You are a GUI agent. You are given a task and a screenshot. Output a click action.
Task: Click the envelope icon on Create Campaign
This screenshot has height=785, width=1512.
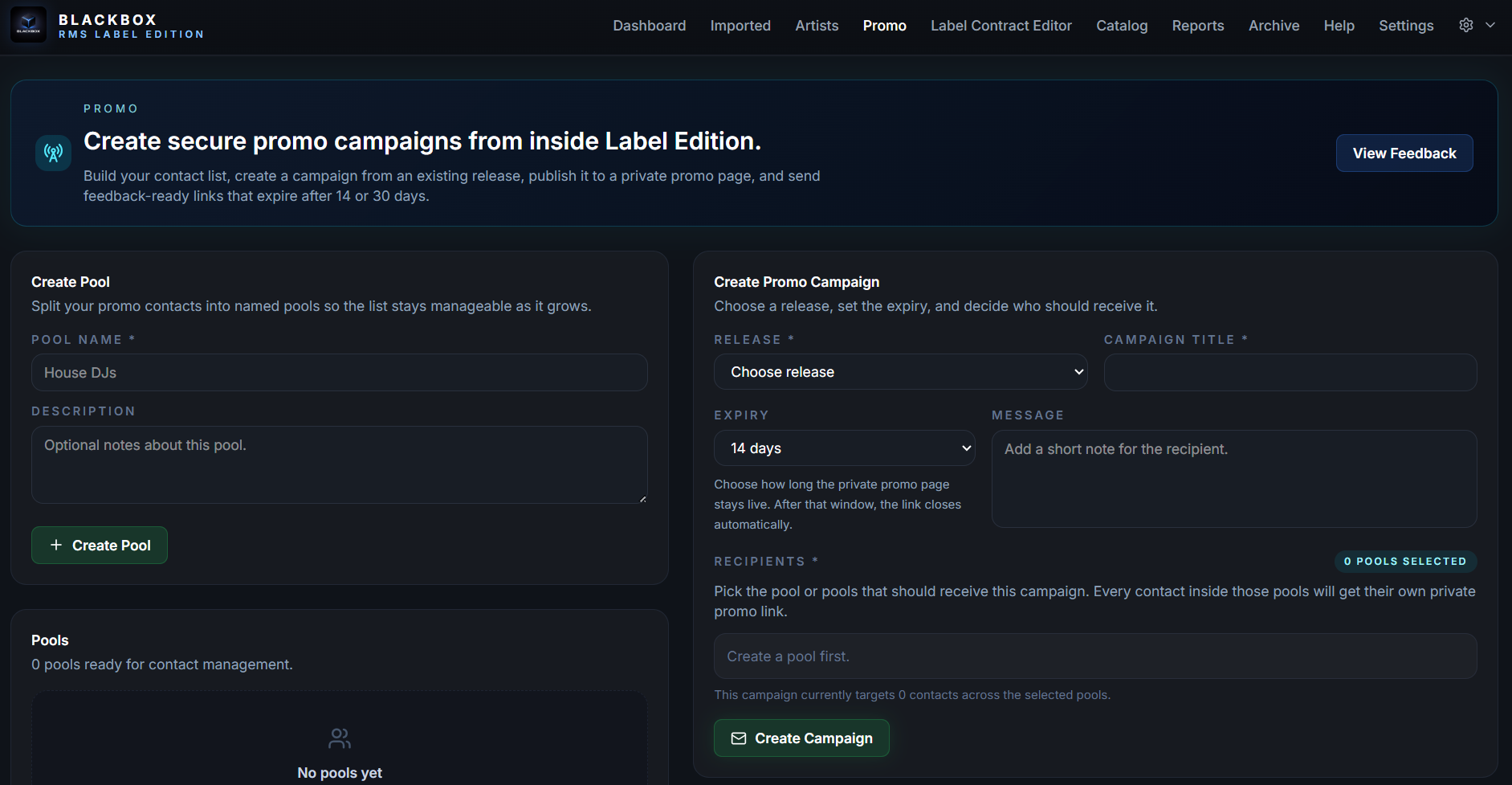pos(738,738)
